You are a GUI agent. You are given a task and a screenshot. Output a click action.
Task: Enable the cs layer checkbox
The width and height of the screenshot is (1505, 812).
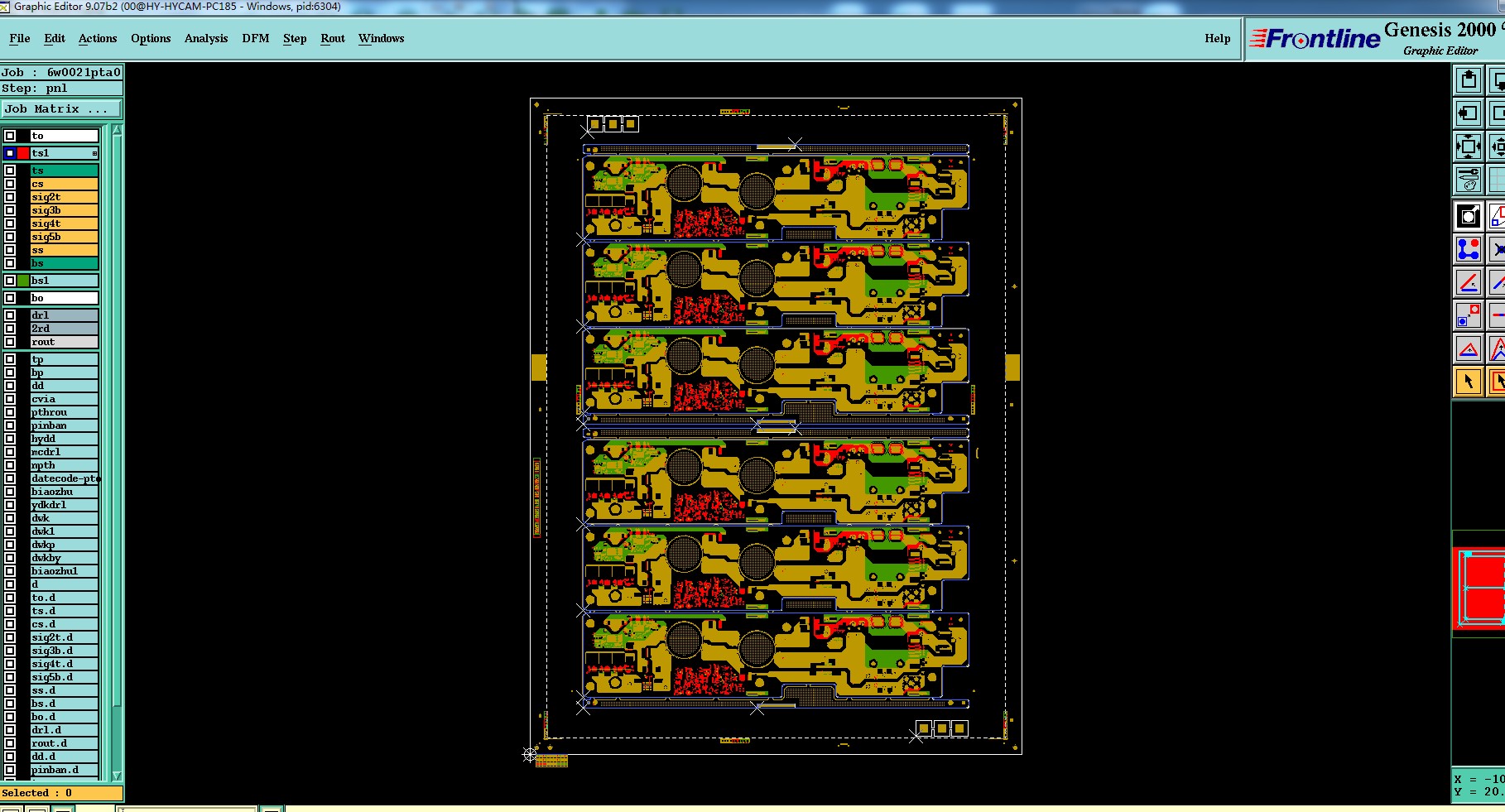pyautogui.click(x=10, y=184)
